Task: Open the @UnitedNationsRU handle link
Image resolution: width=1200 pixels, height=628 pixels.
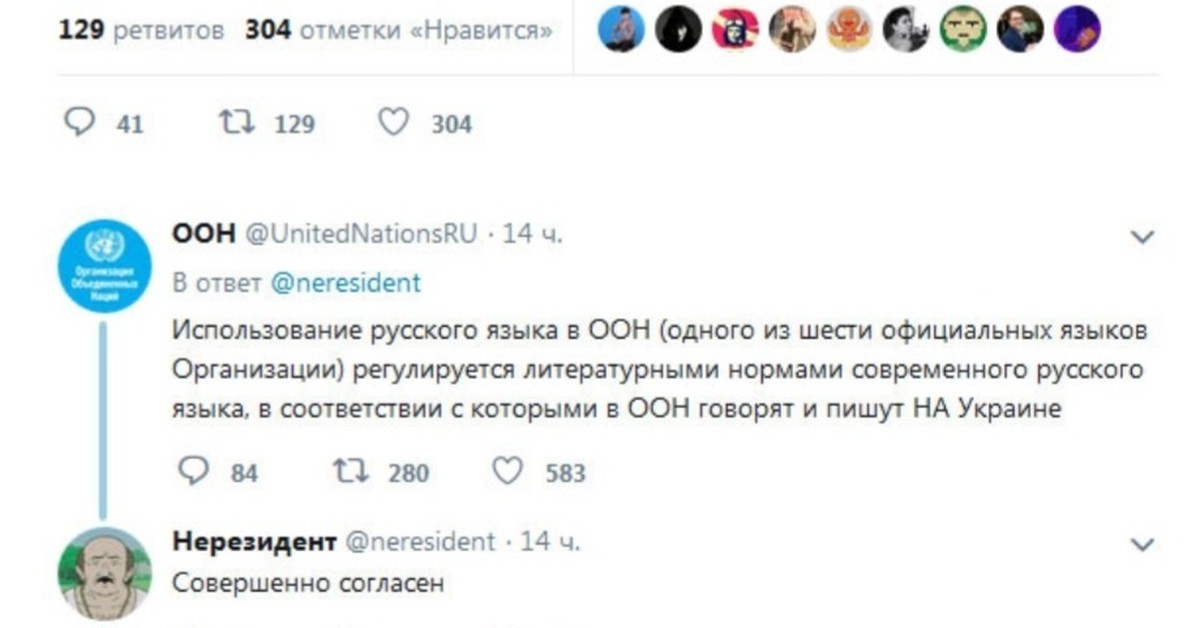Action: [363, 235]
